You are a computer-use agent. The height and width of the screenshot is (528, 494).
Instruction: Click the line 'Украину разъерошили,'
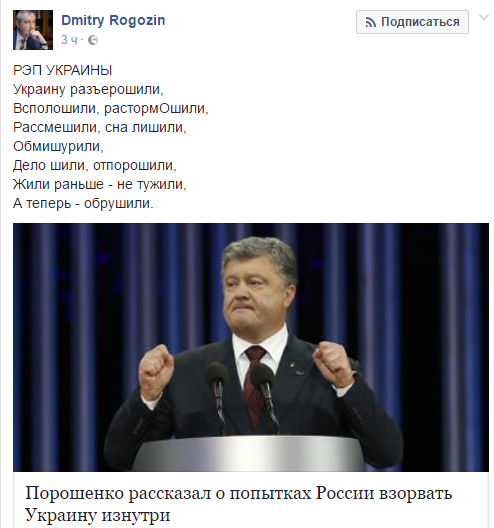88,90
